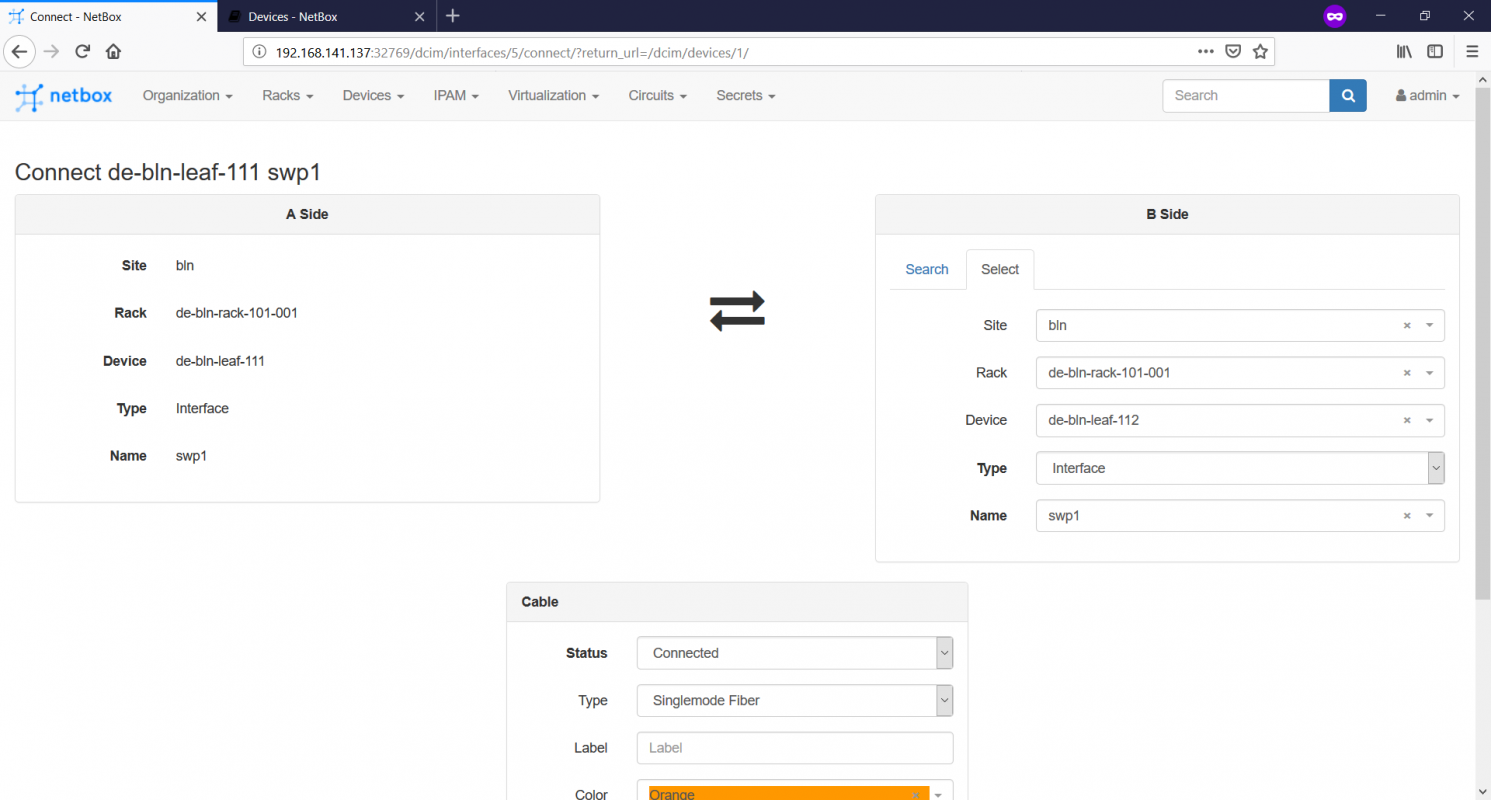The height and width of the screenshot is (800, 1491).
Task: Expand the Device dropdown showing de-bln-leaf-112
Action: pyautogui.click(x=1430, y=420)
